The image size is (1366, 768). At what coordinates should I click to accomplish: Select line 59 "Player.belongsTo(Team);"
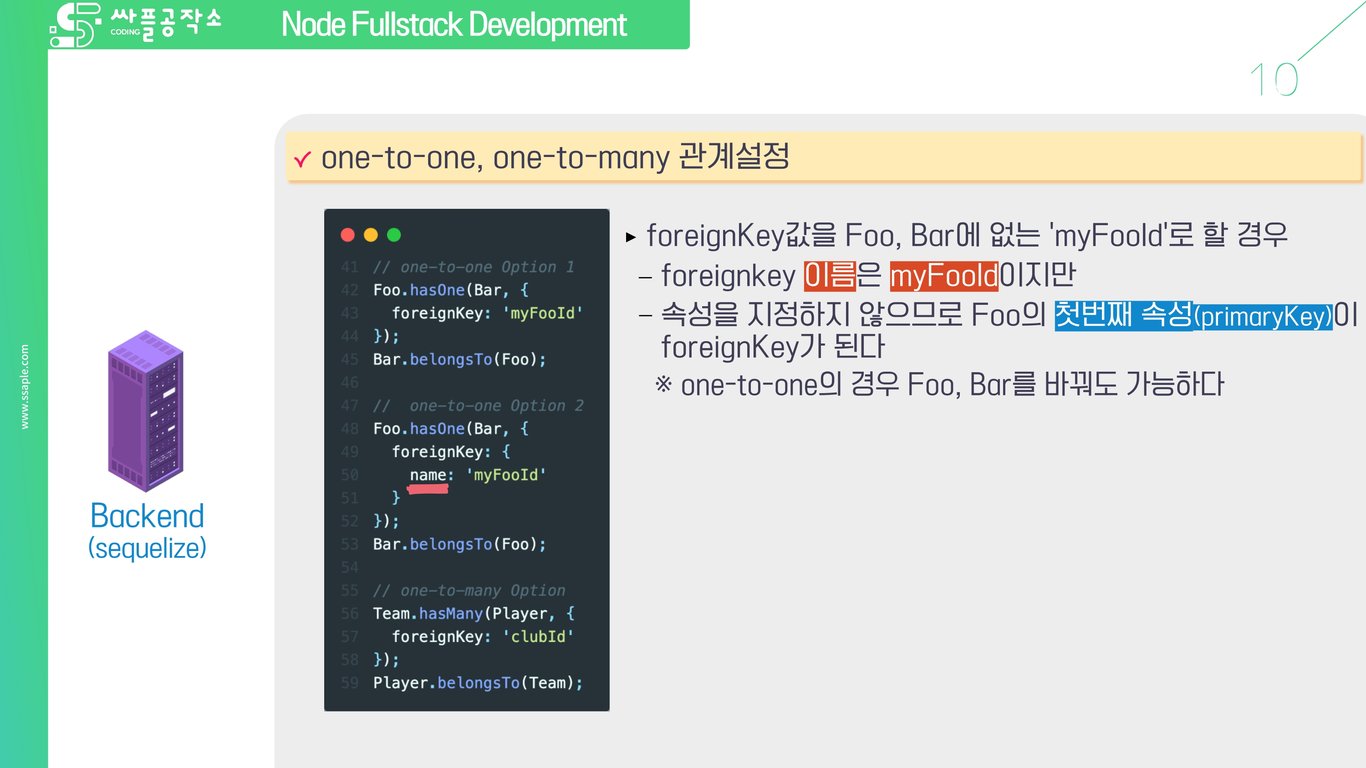[x=478, y=682]
